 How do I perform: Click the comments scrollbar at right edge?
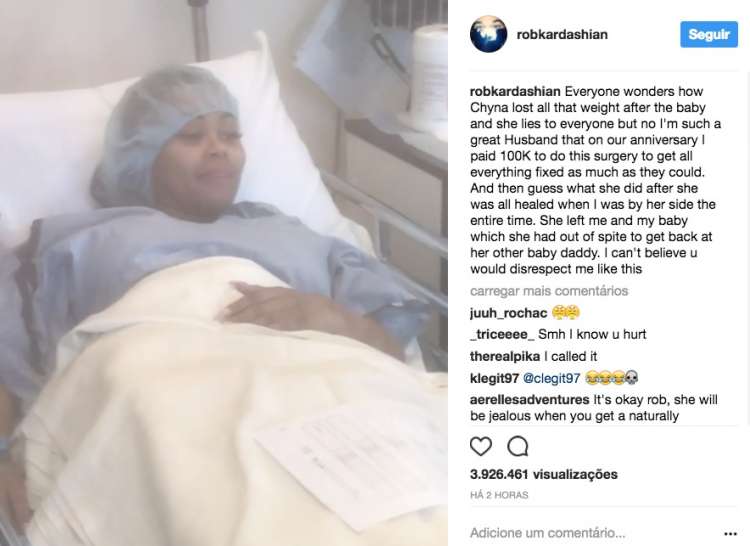point(748,249)
